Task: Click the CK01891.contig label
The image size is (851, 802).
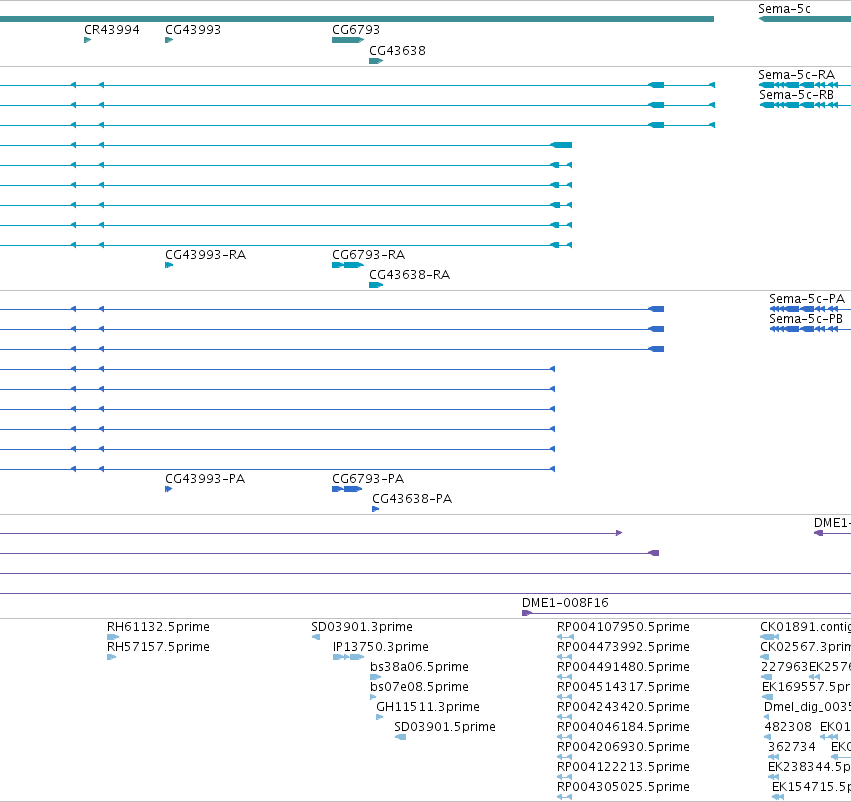Action: pos(805,627)
